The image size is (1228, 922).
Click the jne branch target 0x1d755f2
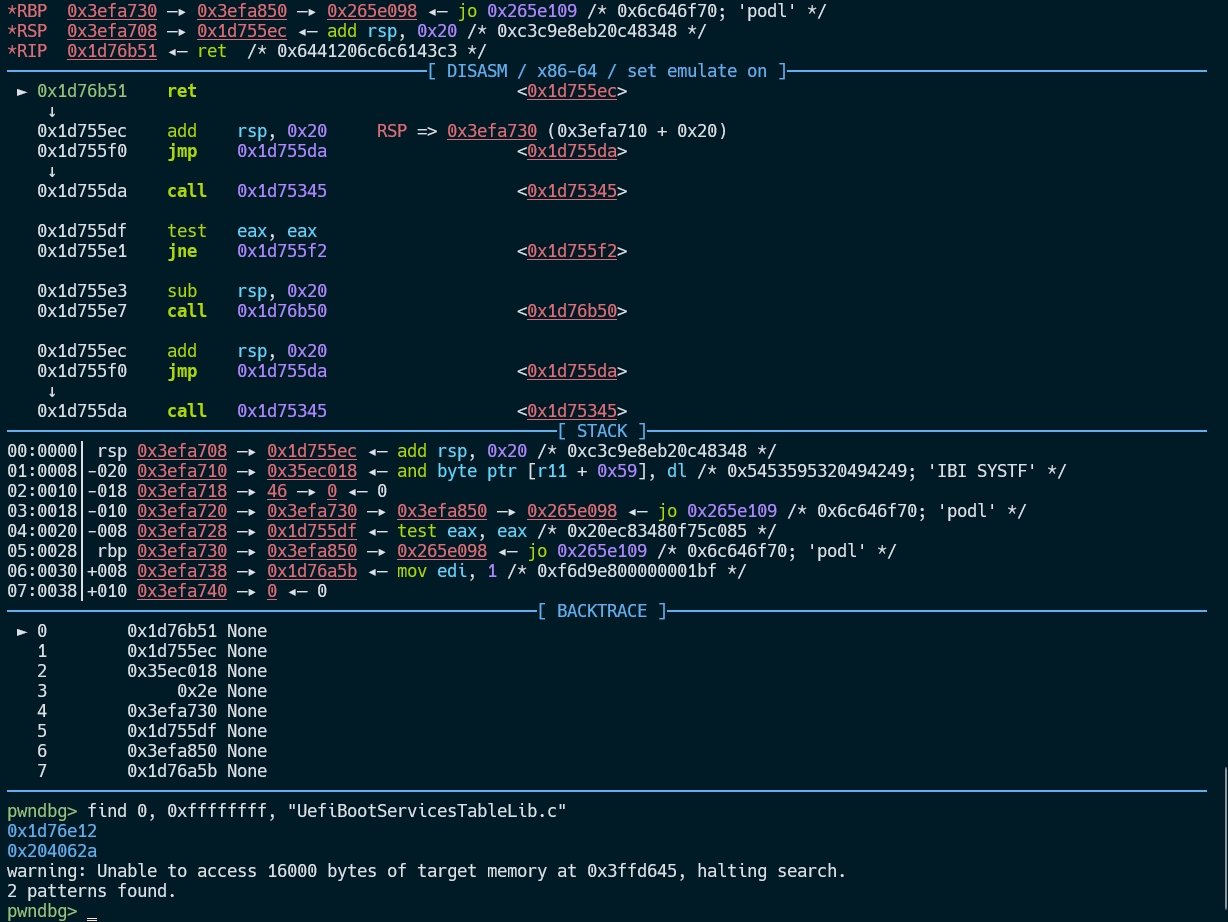click(x=572, y=251)
